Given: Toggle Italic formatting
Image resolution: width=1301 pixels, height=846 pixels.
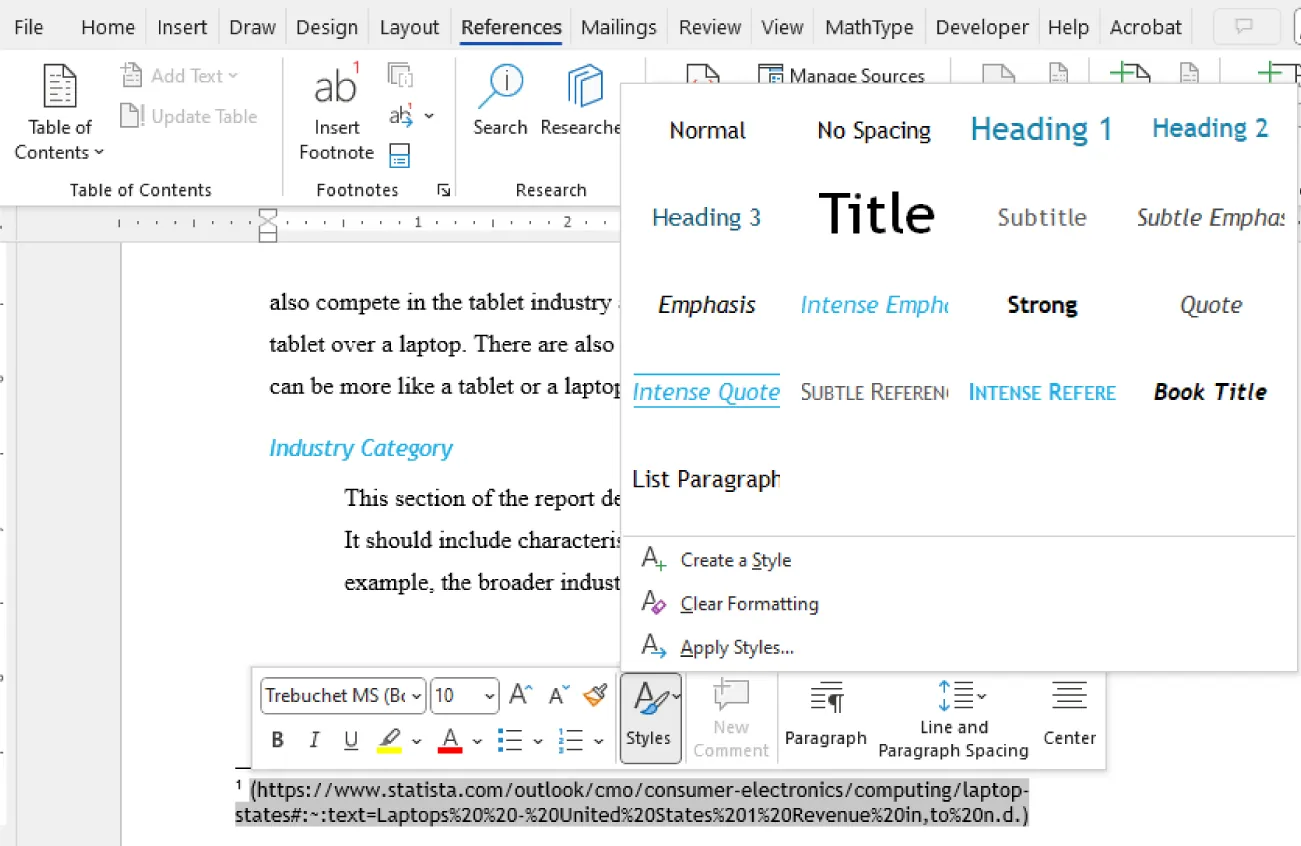Looking at the screenshot, I should 313,739.
